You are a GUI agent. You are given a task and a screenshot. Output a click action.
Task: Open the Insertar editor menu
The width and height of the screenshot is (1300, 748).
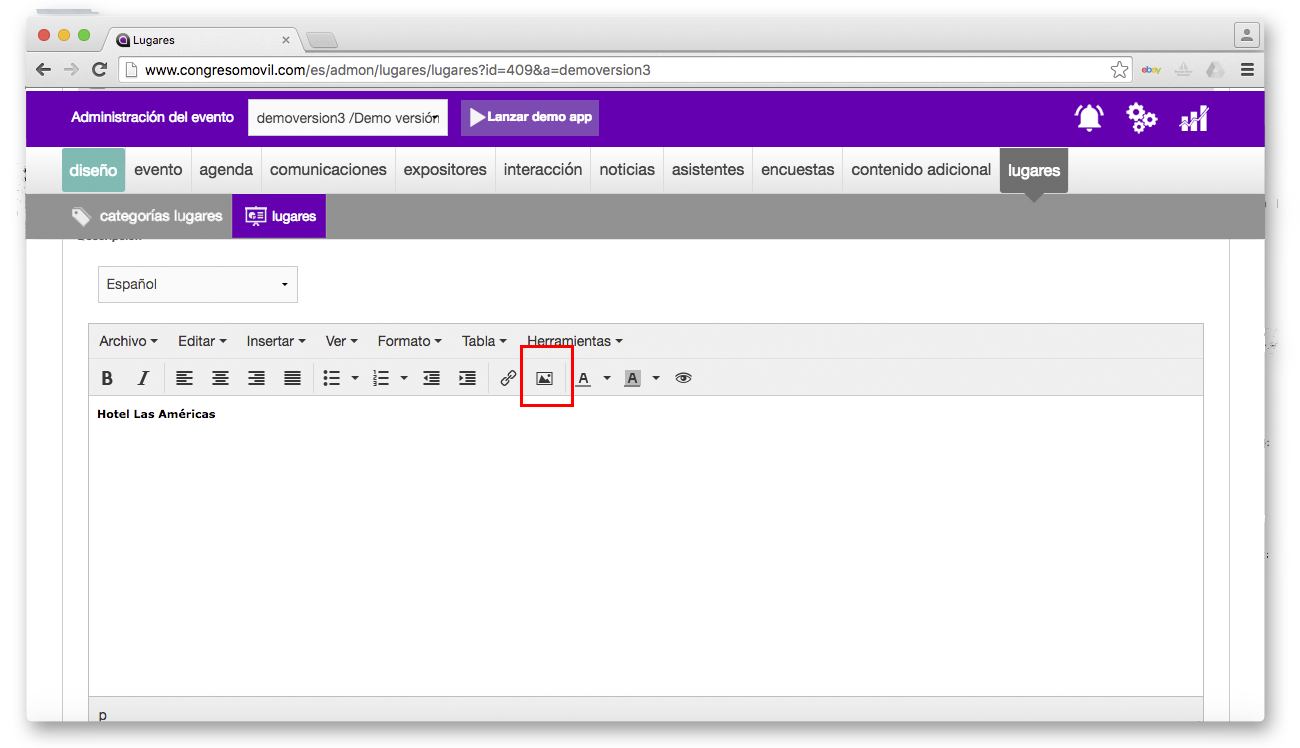[276, 341]
